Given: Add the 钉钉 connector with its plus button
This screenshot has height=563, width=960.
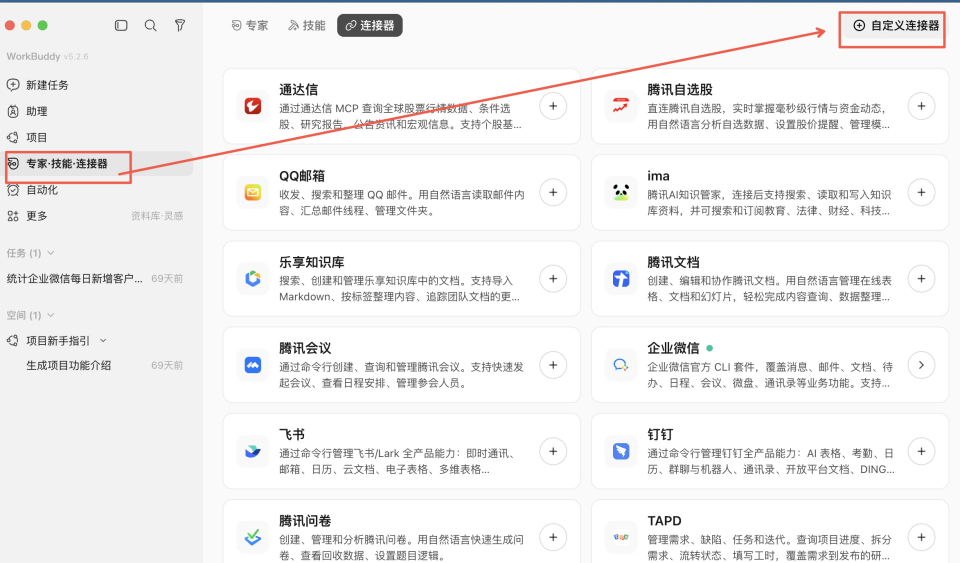Looking at the screenshot, I should coord(921,452).
